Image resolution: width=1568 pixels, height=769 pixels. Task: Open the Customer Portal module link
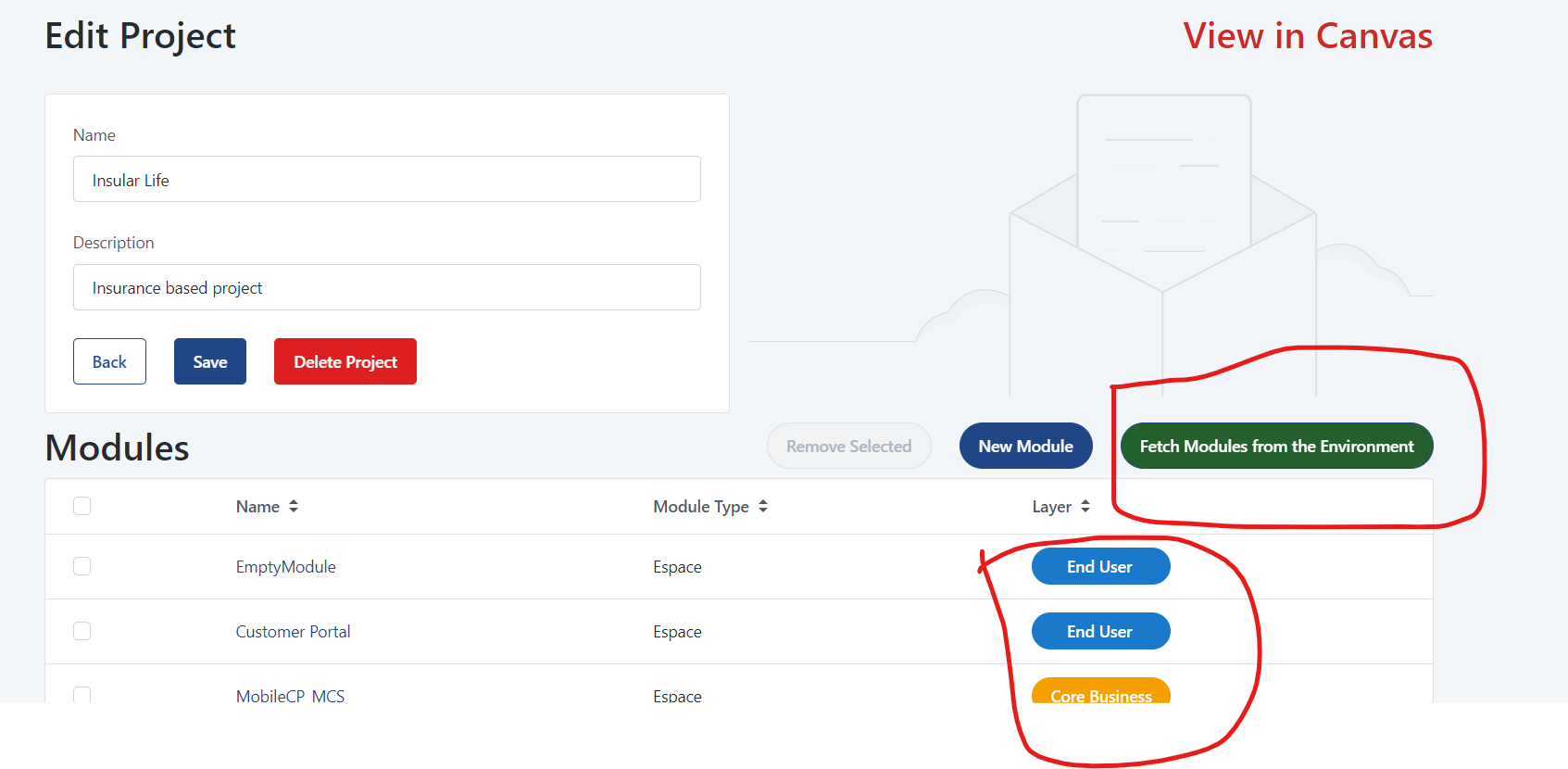pos(293,632)
